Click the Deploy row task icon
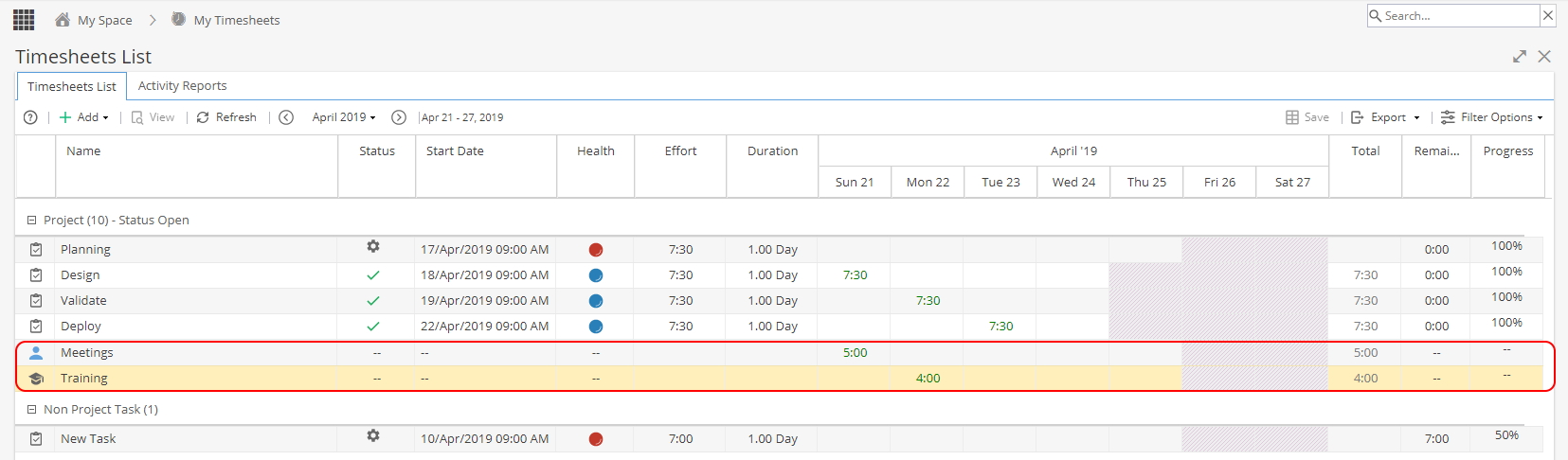Viewport: 1568px width, 460px height. [x=36, y=327]
